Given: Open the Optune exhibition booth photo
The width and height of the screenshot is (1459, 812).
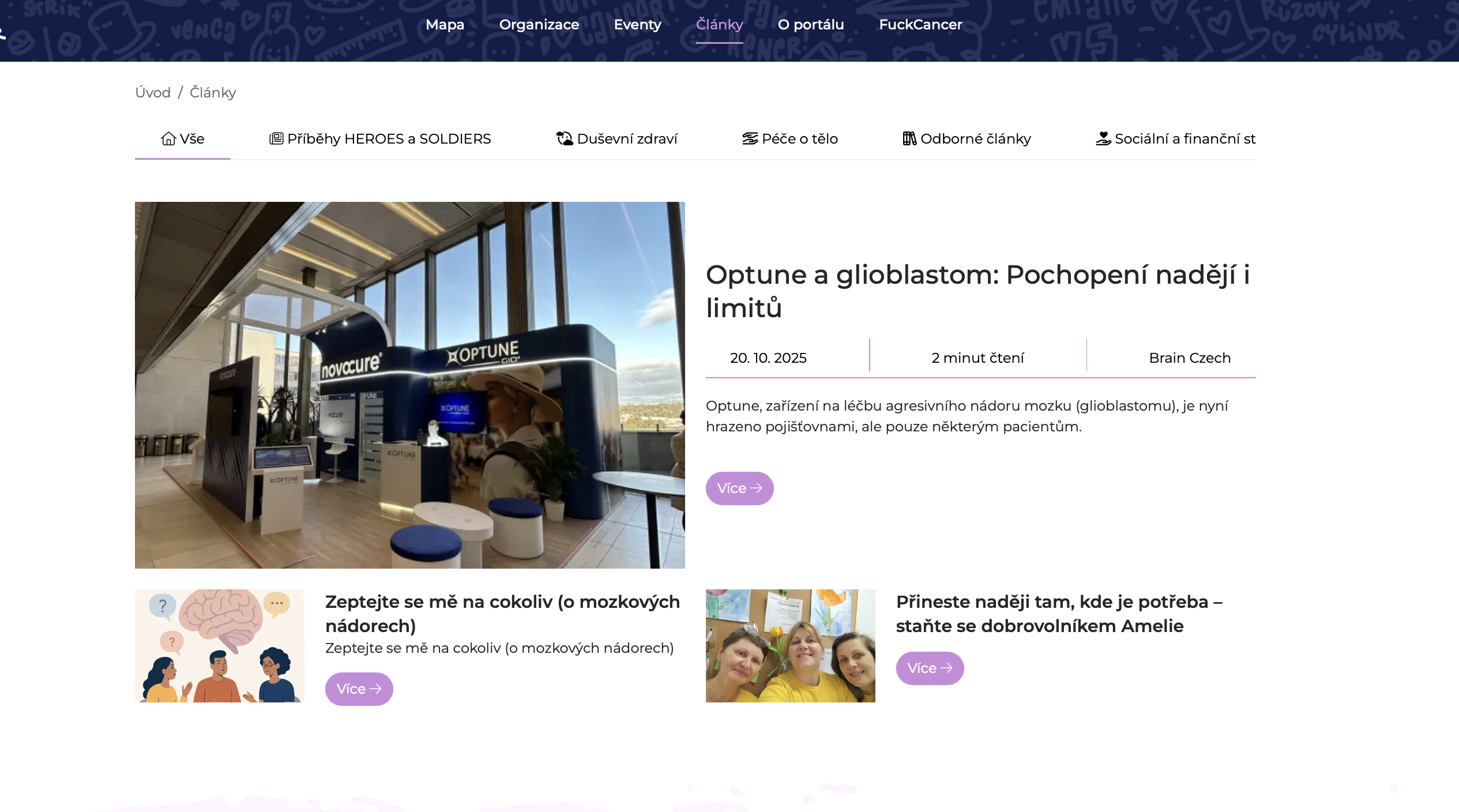Looking at the screenshot, I should (x=410, y=385).
